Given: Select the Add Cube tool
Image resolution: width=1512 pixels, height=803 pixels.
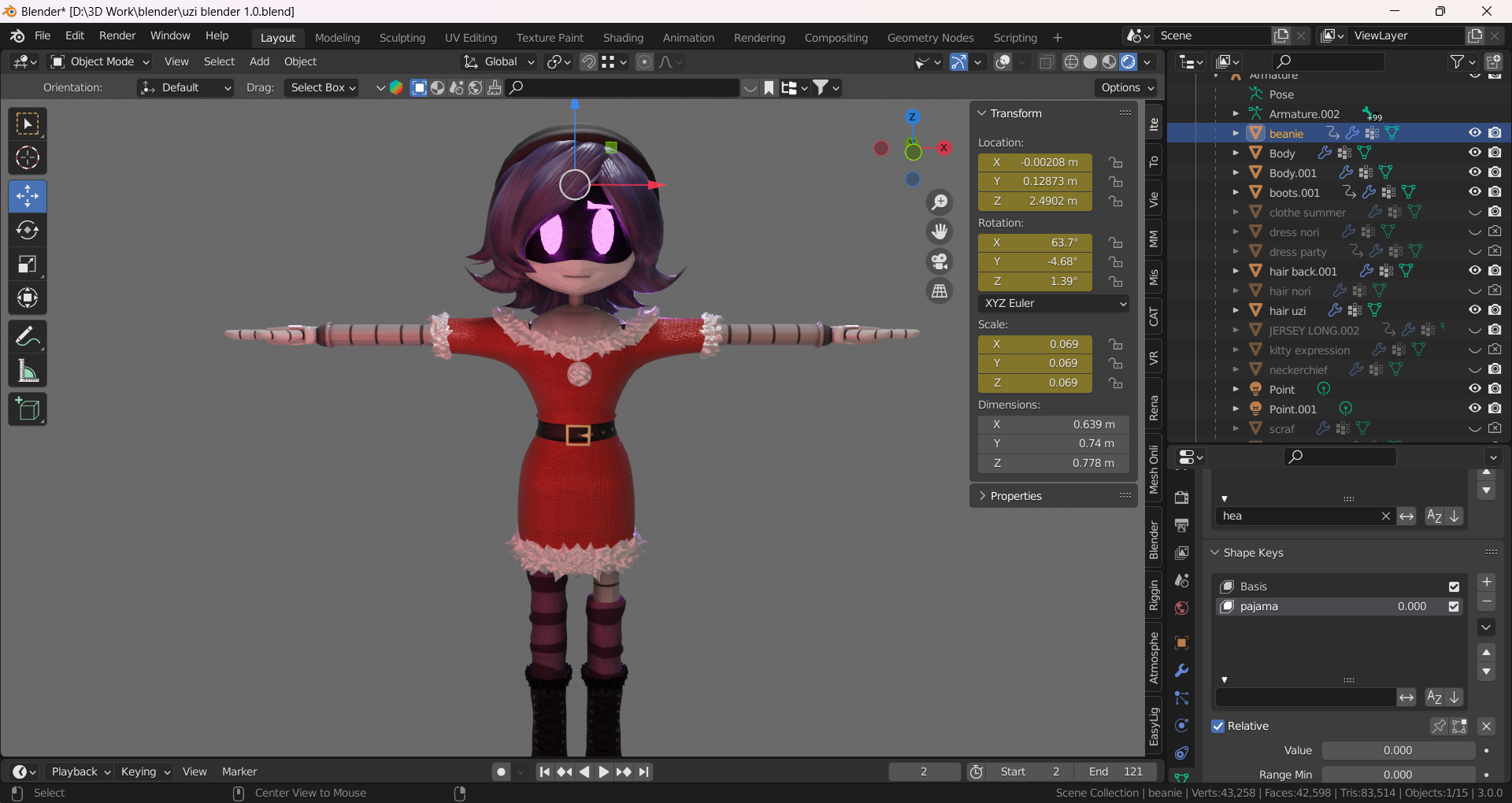Looking at the screenshot, I should [x=28, y=409].
